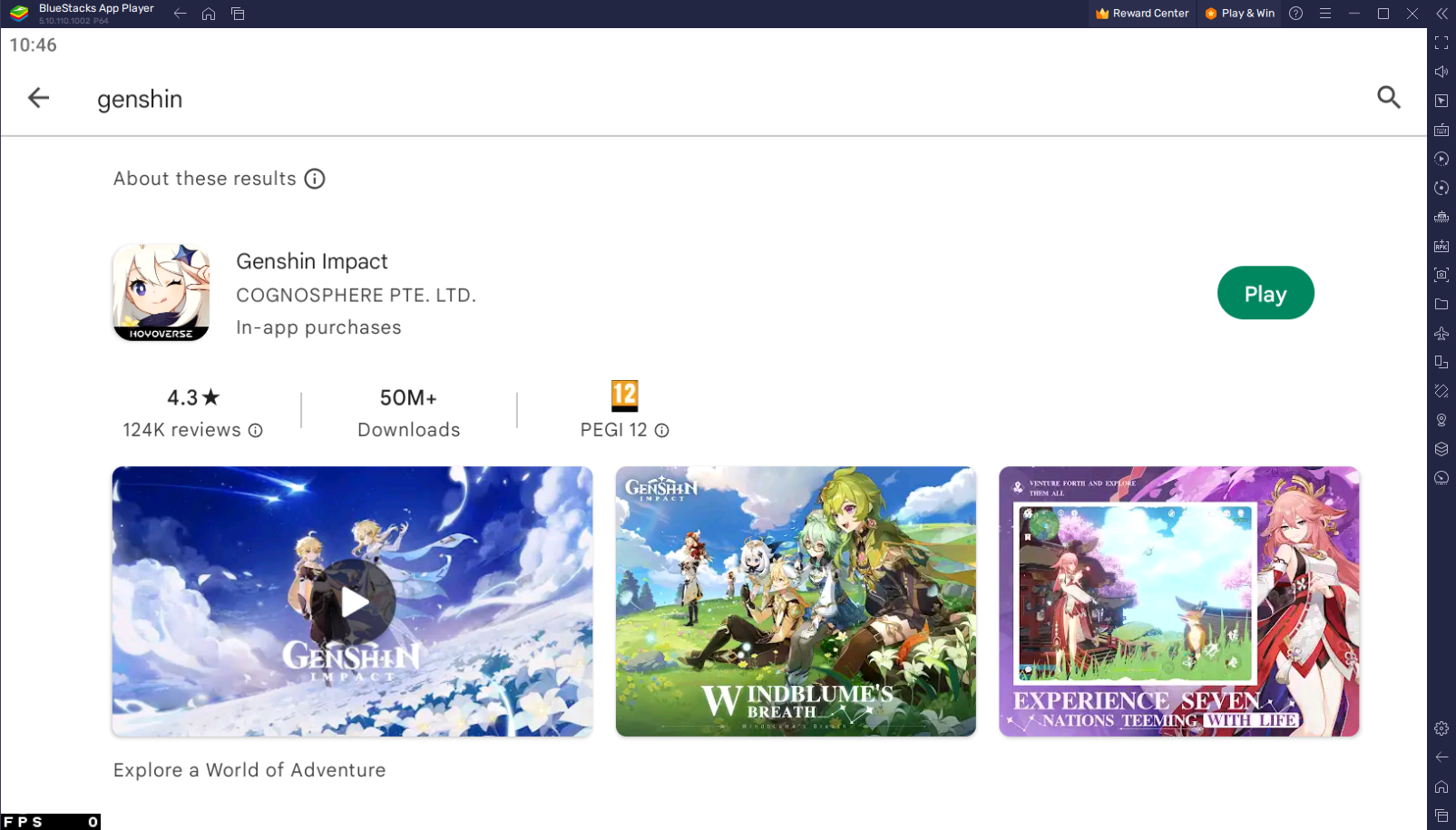Open the Windblume's Breath screenshot
The width and height of the screenshot is (1456, 830).
tap(796, 601)
